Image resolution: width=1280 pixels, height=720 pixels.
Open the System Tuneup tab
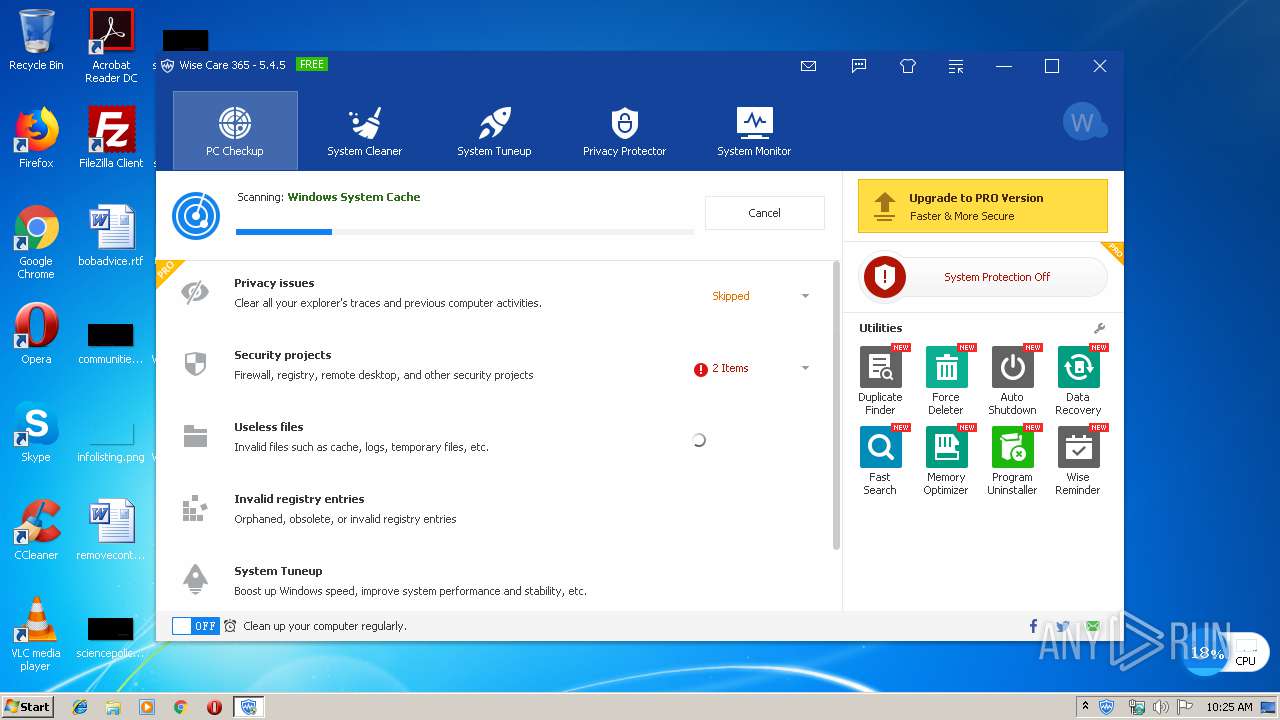494,130
